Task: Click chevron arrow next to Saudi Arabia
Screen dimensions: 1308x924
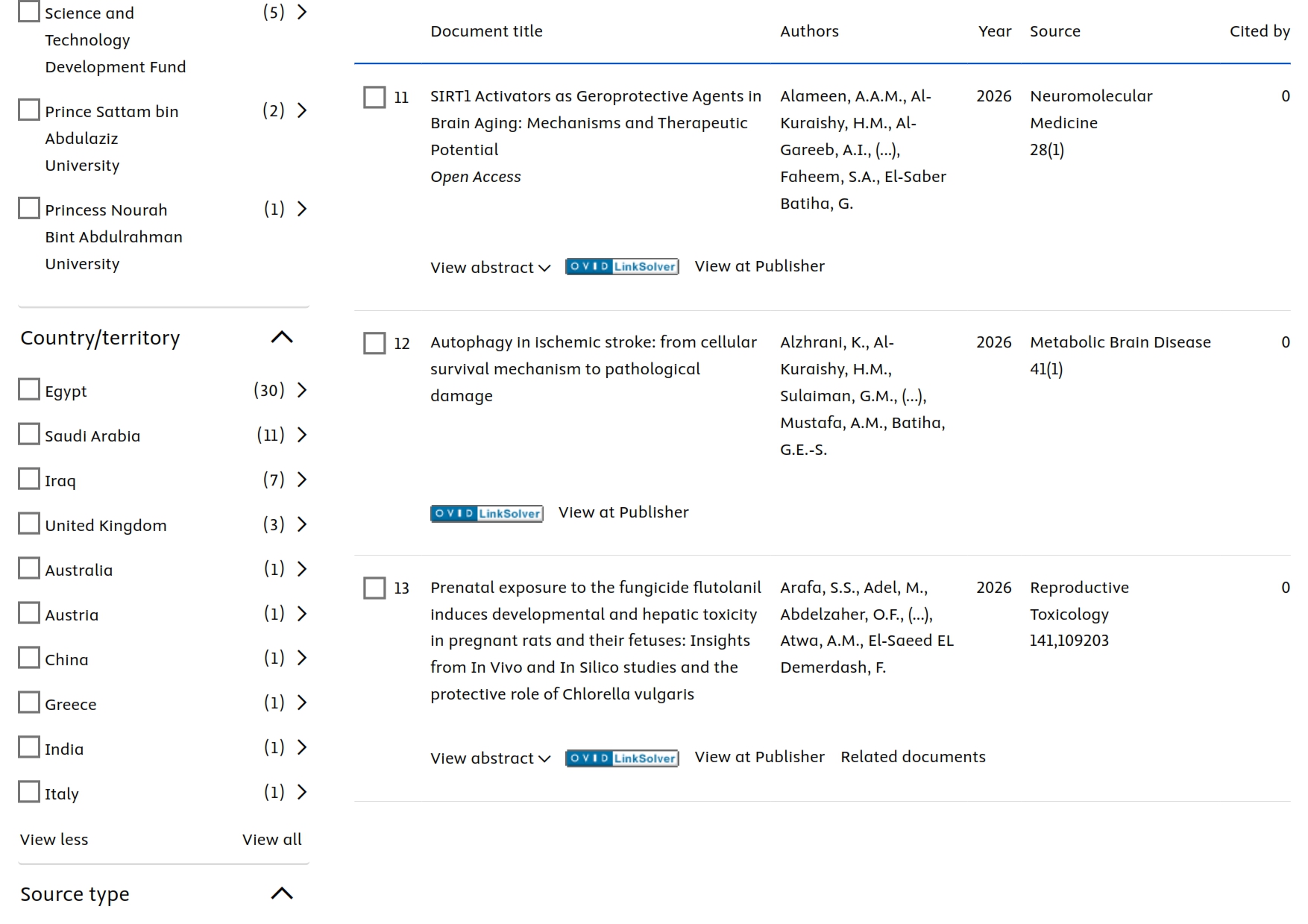Action: (302, 435)
